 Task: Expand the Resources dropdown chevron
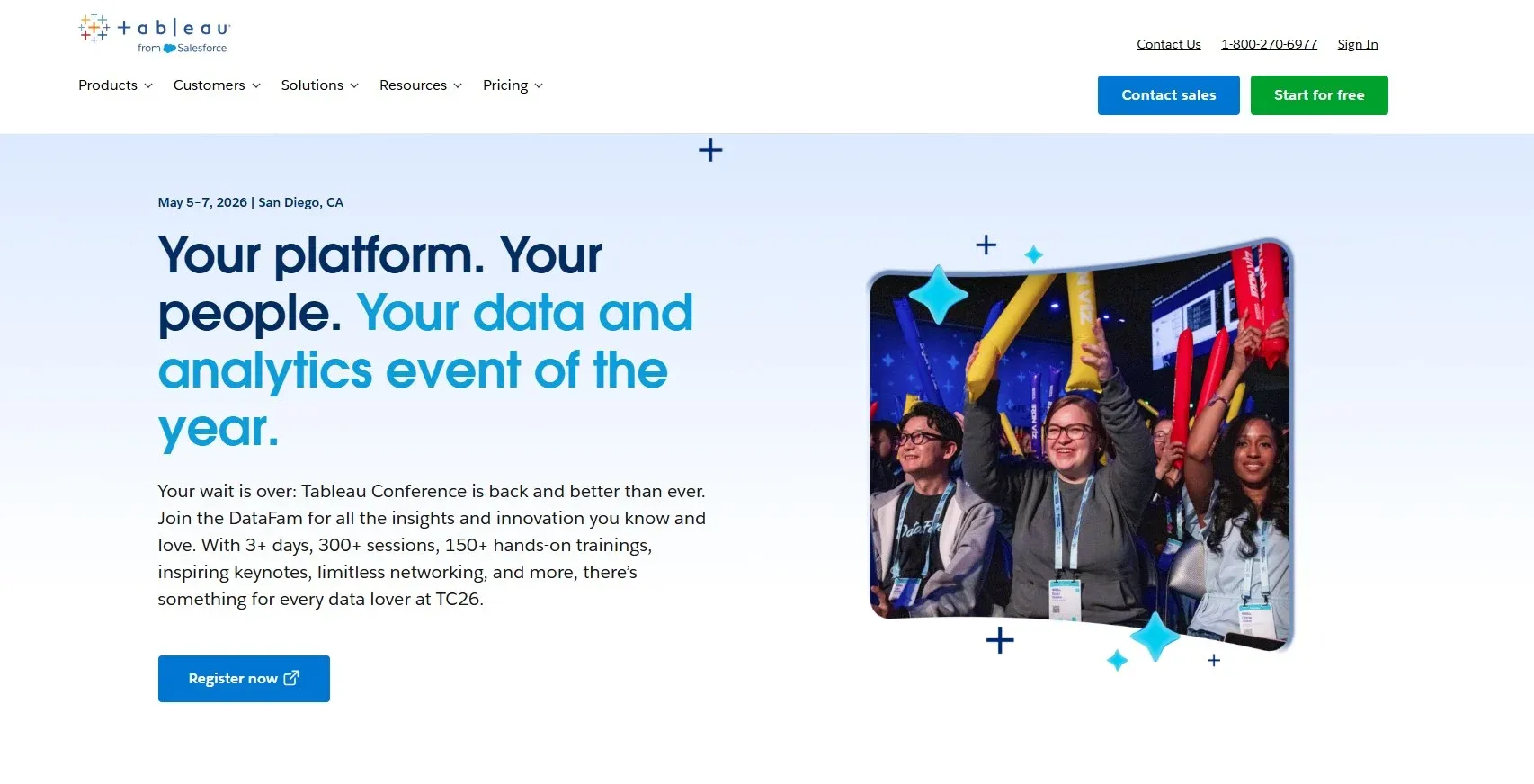click(458, 85)
